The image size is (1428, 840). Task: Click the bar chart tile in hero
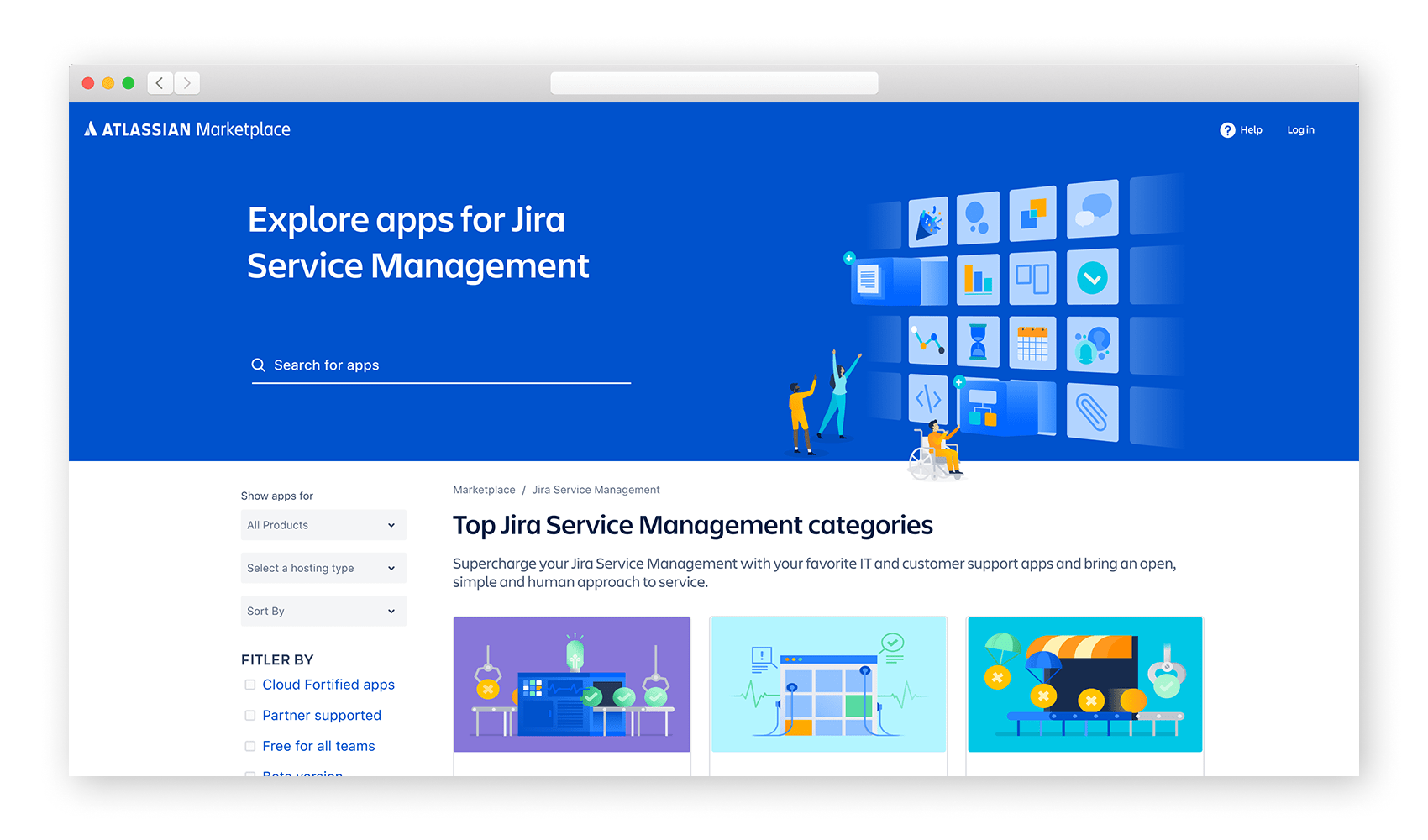click(x=978, y=279)
